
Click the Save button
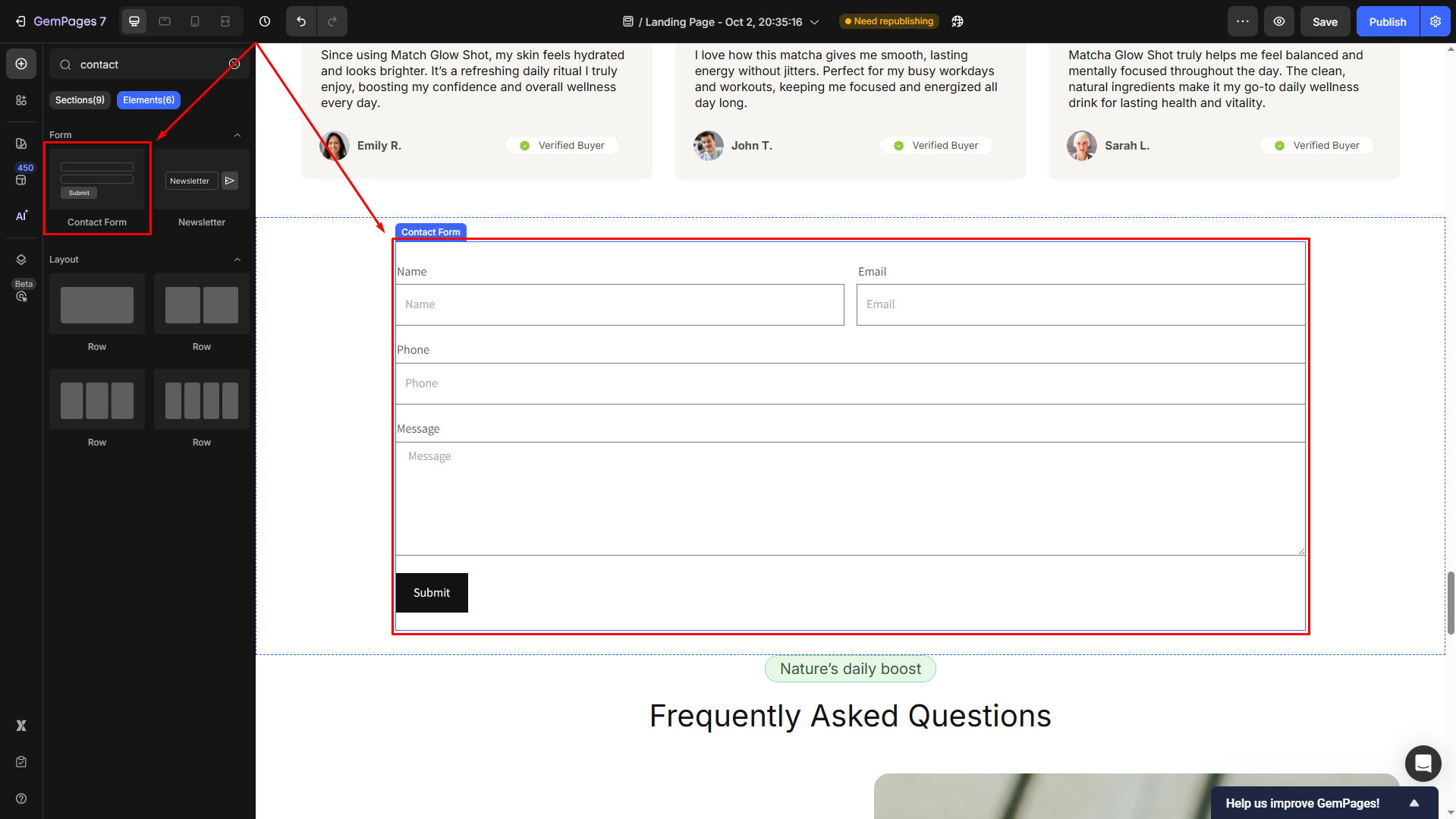pyautogui.click(x=1325, y=21)
